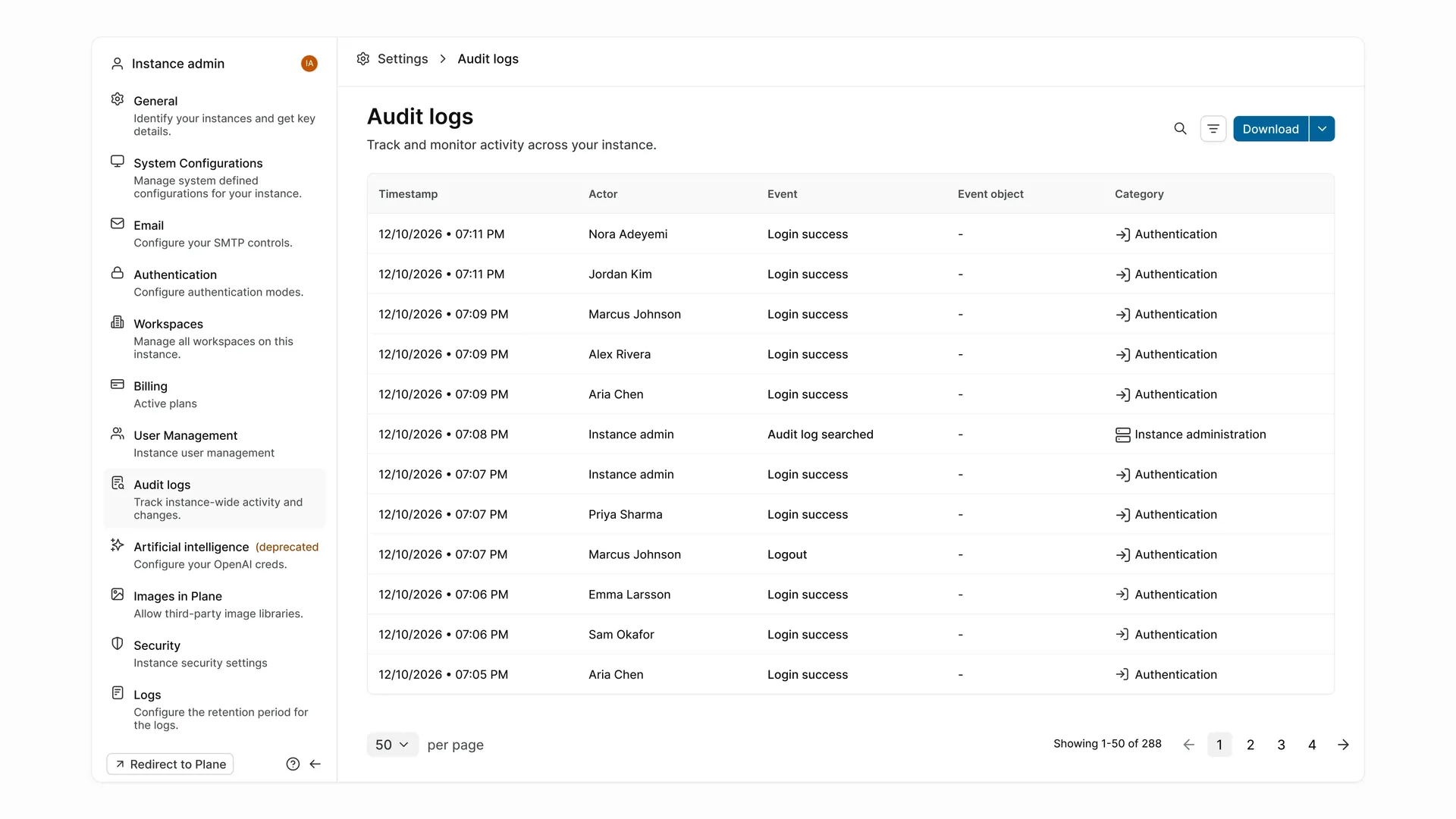Click the Download button
This screenshot has width=1456, height=819.
pos(1271,129)
